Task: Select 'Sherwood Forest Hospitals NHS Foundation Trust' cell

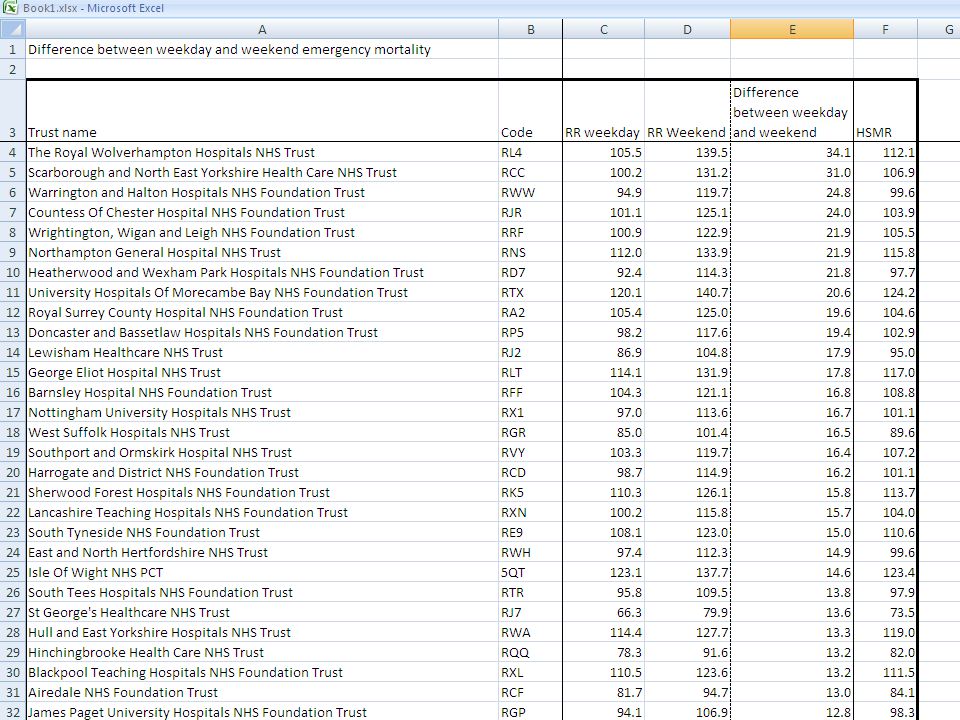Action: tap(262, 492)
